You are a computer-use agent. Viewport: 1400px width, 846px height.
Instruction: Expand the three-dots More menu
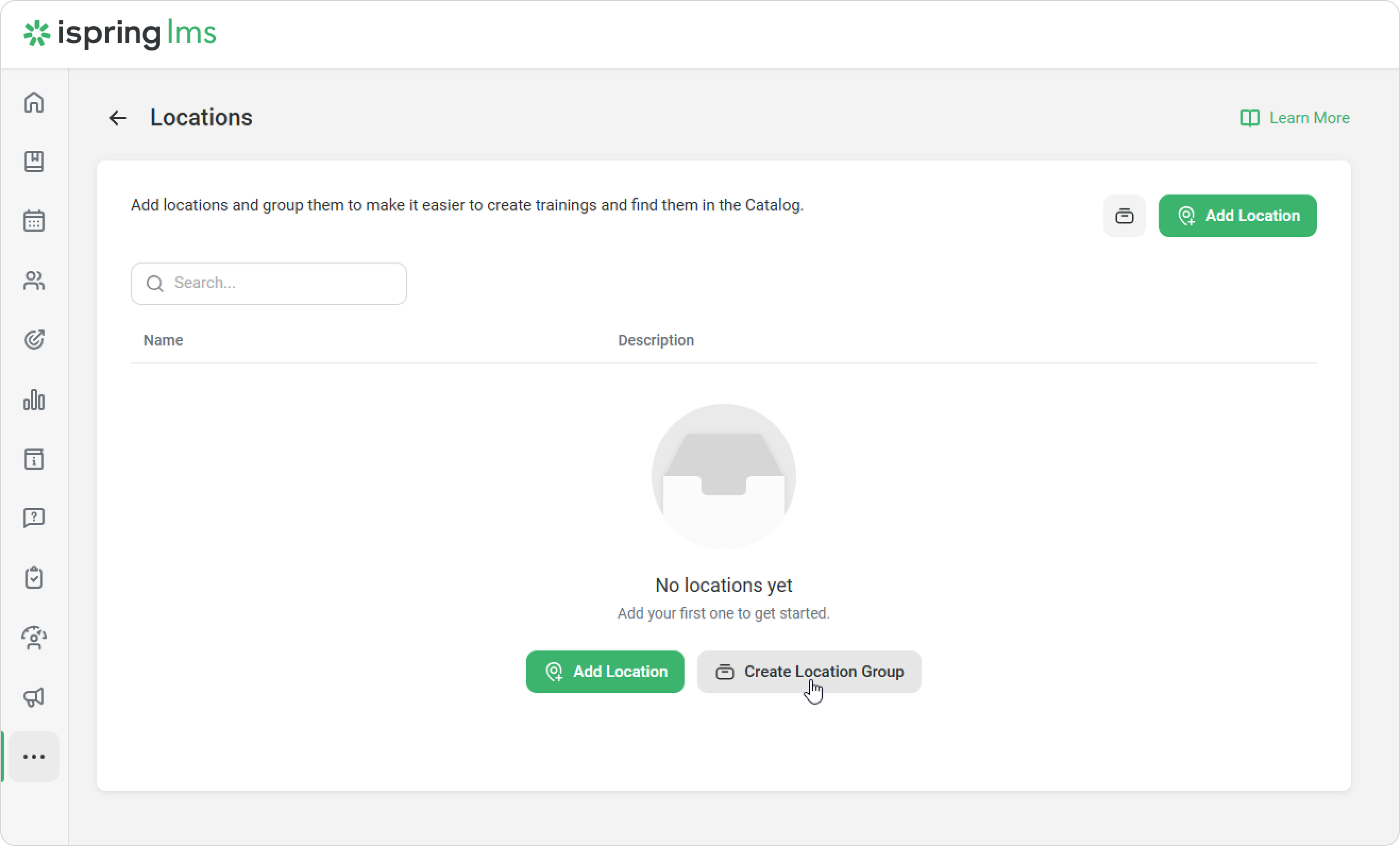point(34,757)
